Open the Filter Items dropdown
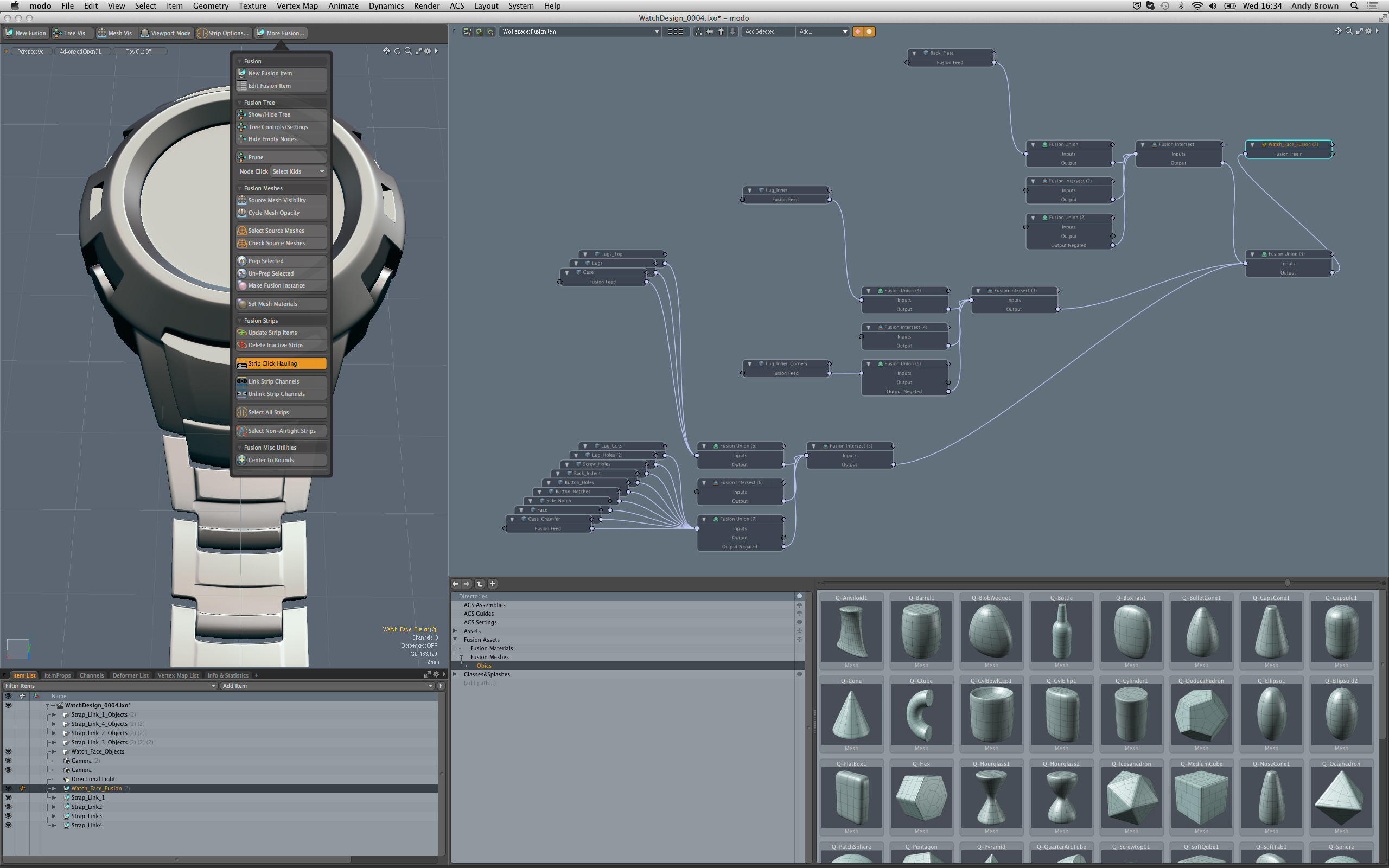Screen dimensions: 1389x868 pos(110,686)
